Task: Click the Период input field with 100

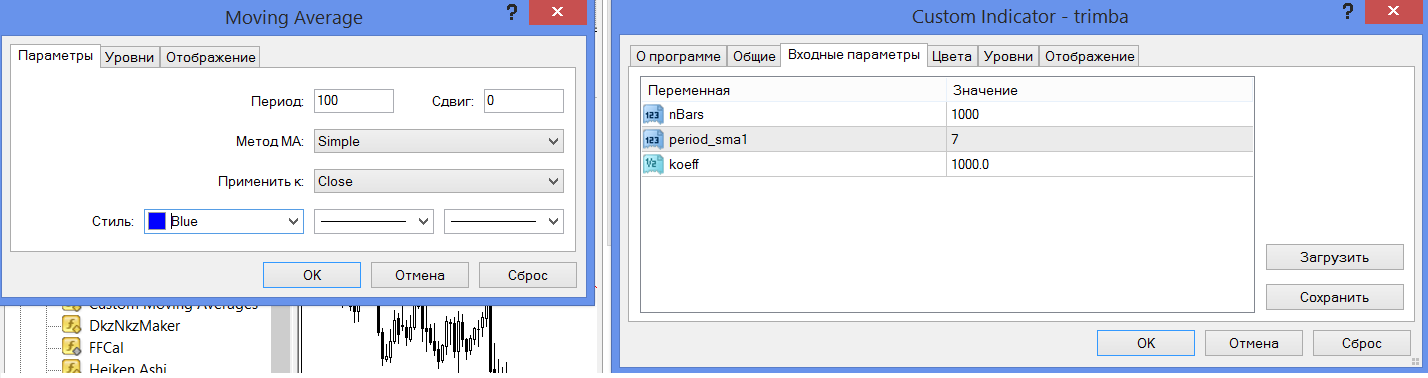Action: 354,101
